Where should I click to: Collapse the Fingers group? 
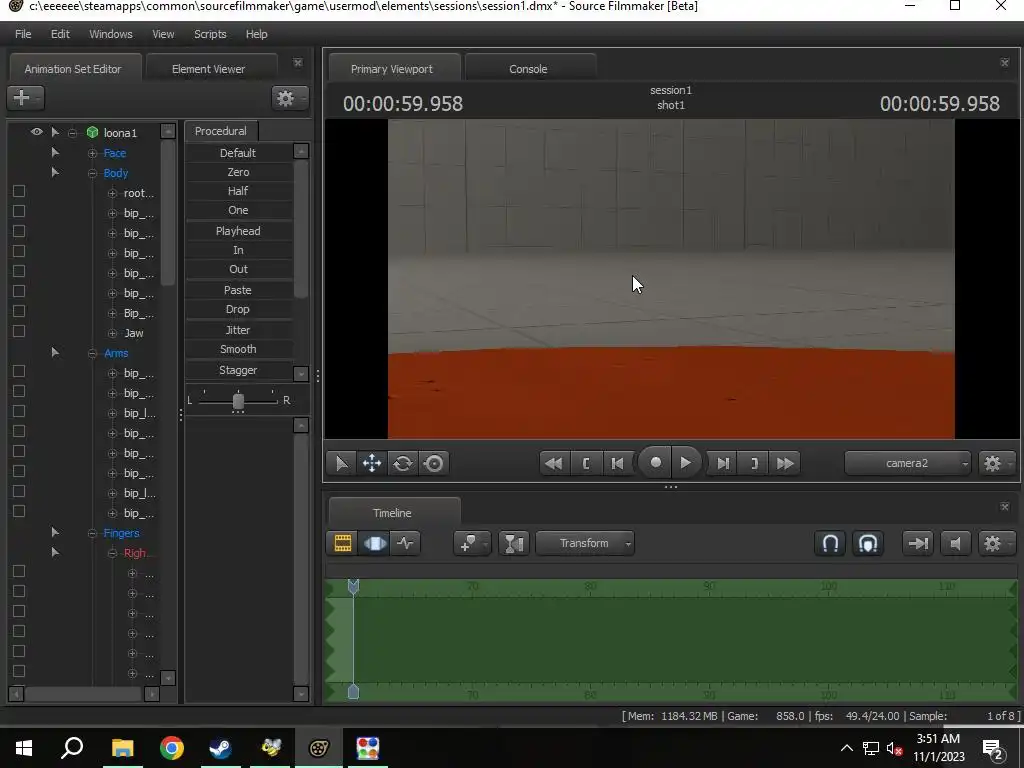92,534
